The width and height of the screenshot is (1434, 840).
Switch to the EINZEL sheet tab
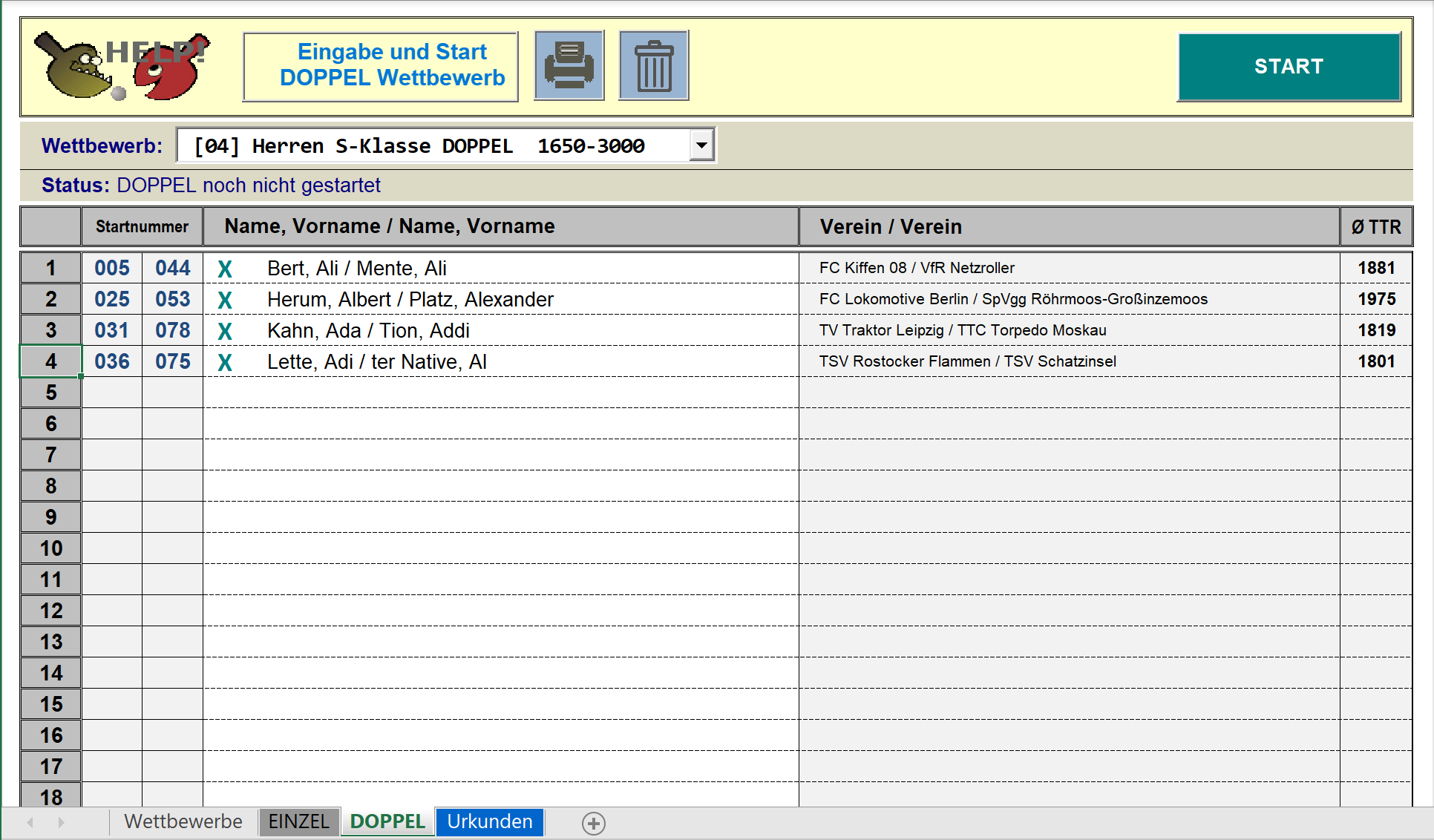tap(298, 822)
